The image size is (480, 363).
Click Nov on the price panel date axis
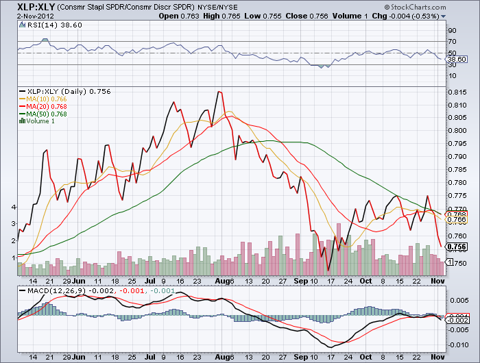[x=438, y=281]
